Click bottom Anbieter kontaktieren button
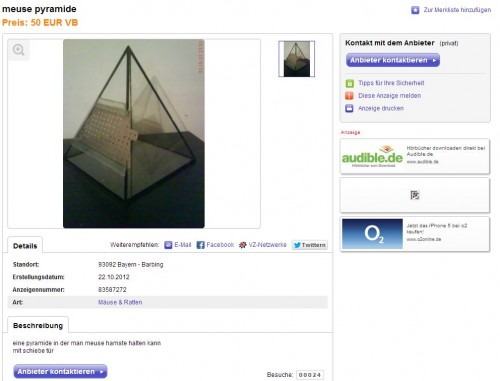500x381 pixels. click(60, 371)
